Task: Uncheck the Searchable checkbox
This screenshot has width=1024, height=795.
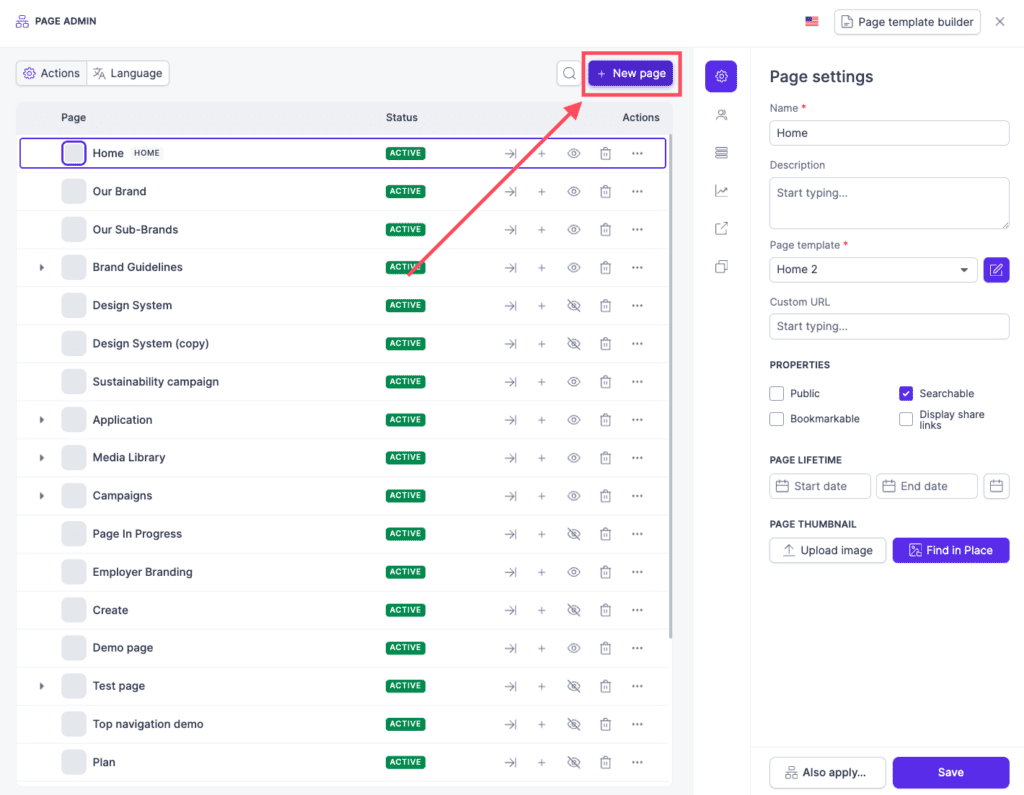Action: pos(905,393)
